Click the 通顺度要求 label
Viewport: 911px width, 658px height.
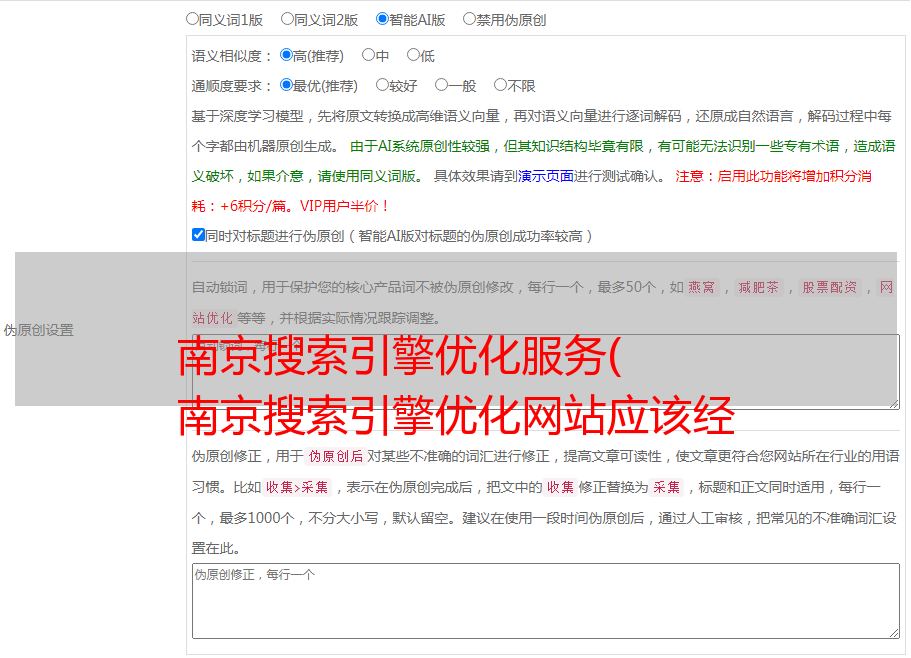pyautogui.click(x=232, y=87)
